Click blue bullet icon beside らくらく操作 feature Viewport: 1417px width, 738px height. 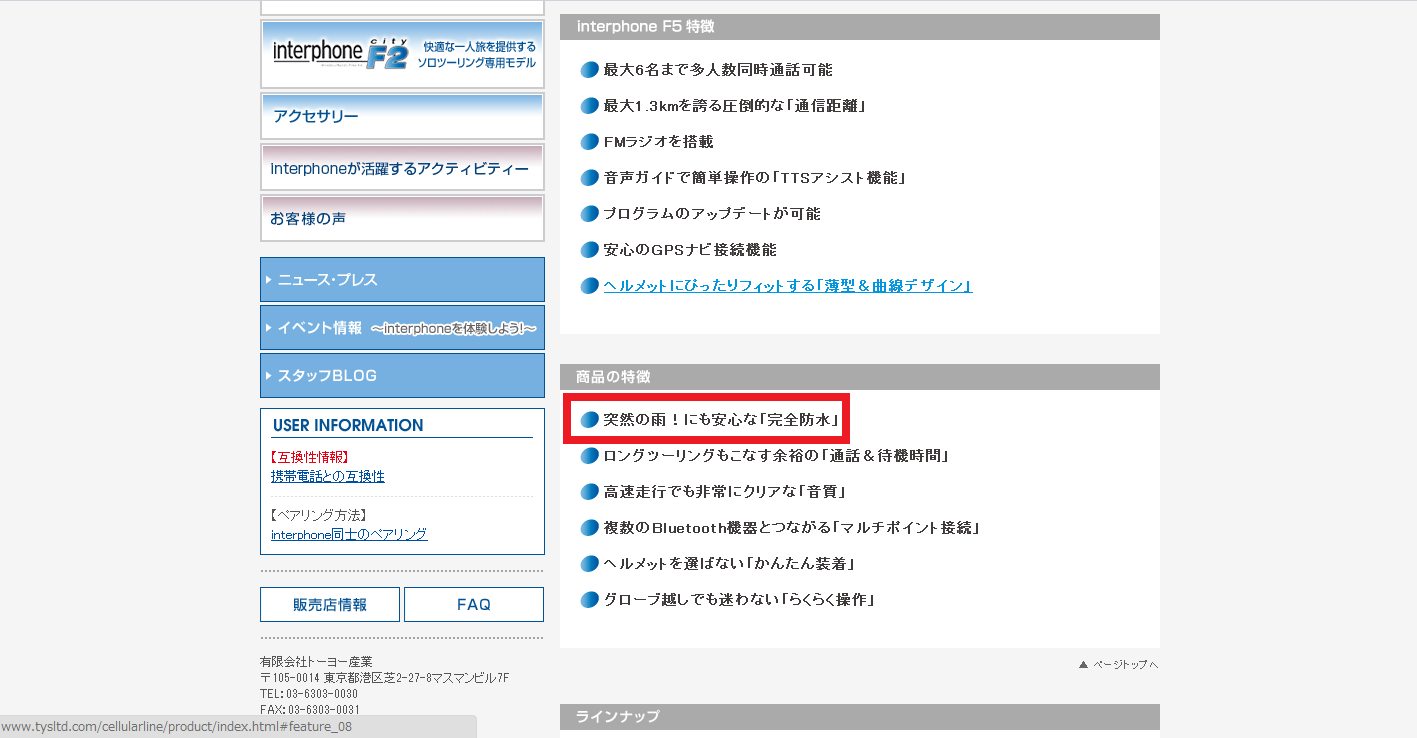pos(589,600)
